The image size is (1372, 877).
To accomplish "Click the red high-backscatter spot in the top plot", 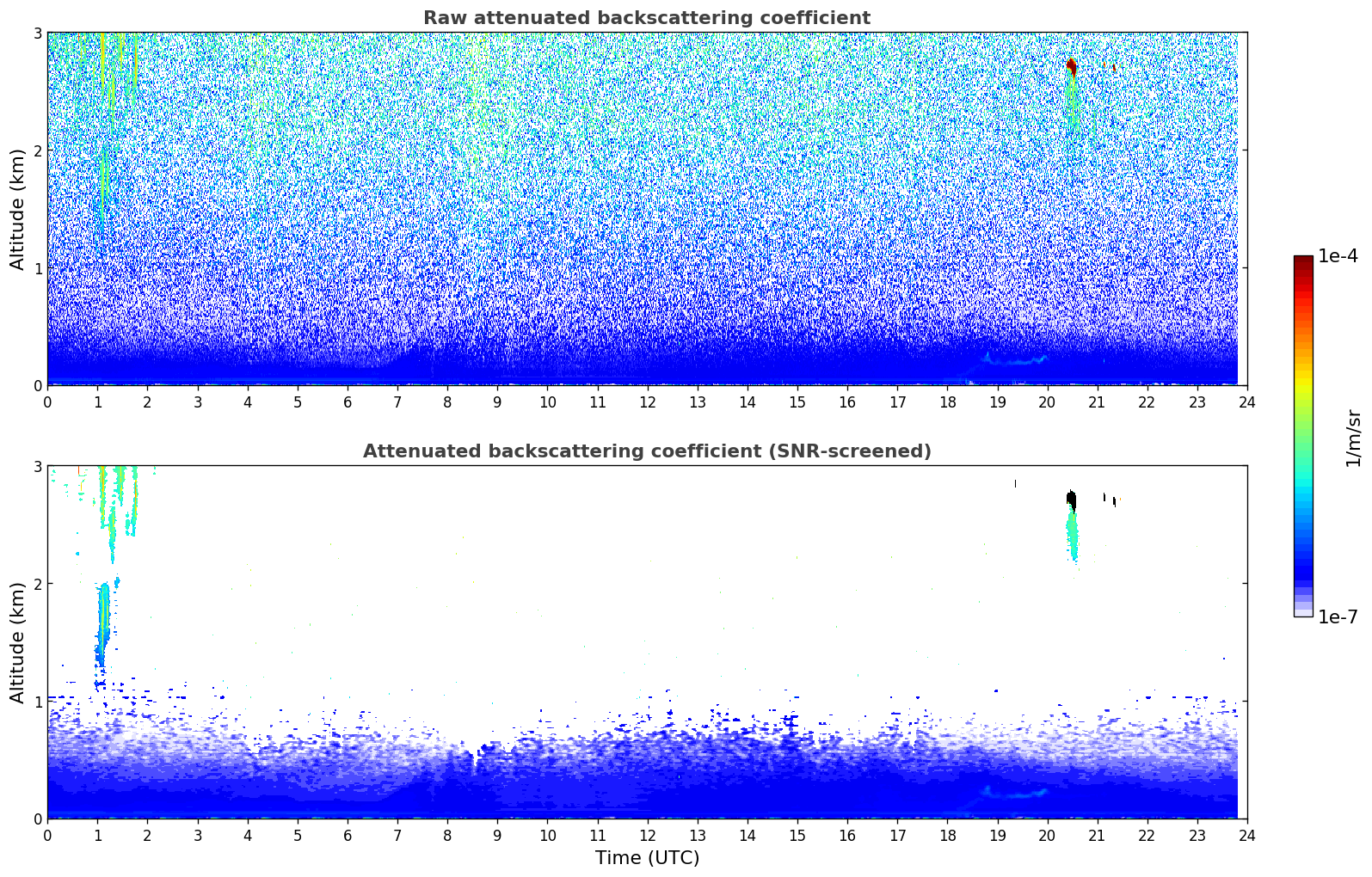I will (x=1071, y=66).
